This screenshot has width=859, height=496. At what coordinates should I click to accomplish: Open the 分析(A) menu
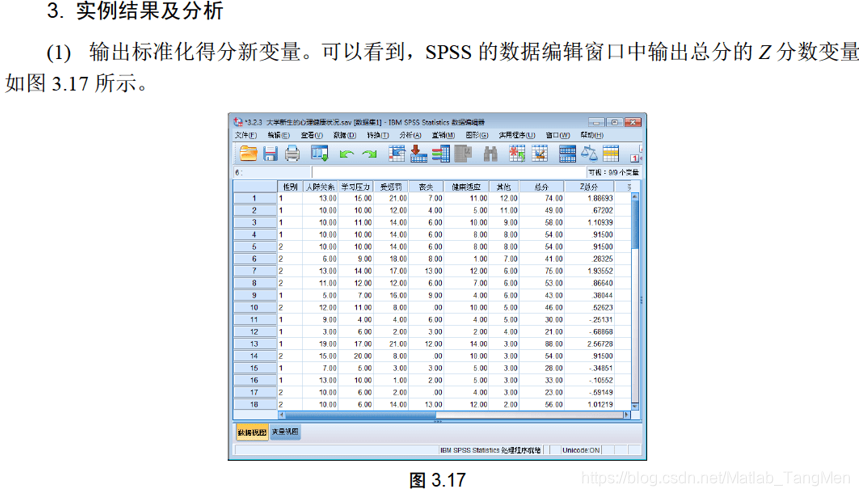[410, 135]
